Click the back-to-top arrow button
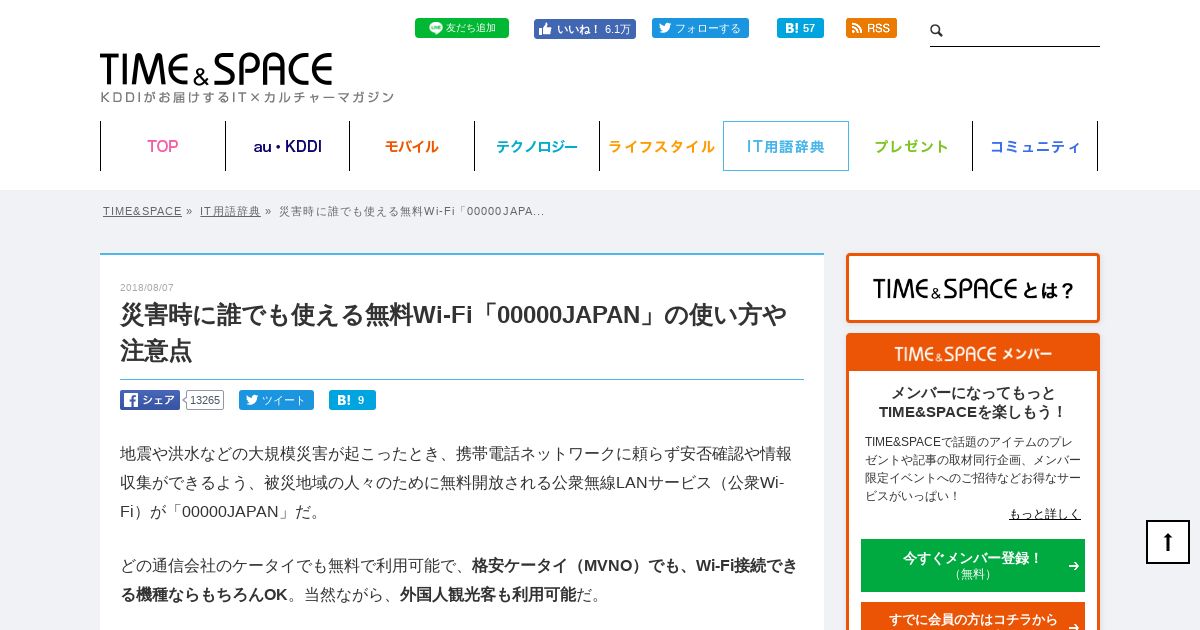Viewport: 1200px width, 630px height. [x=1168, y=542]
